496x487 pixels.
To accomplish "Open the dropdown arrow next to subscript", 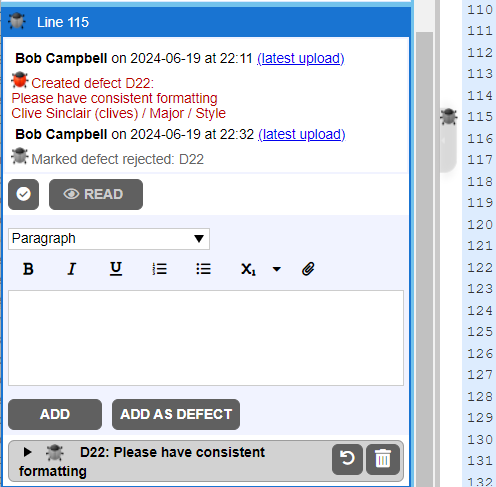I will (276, 269).
